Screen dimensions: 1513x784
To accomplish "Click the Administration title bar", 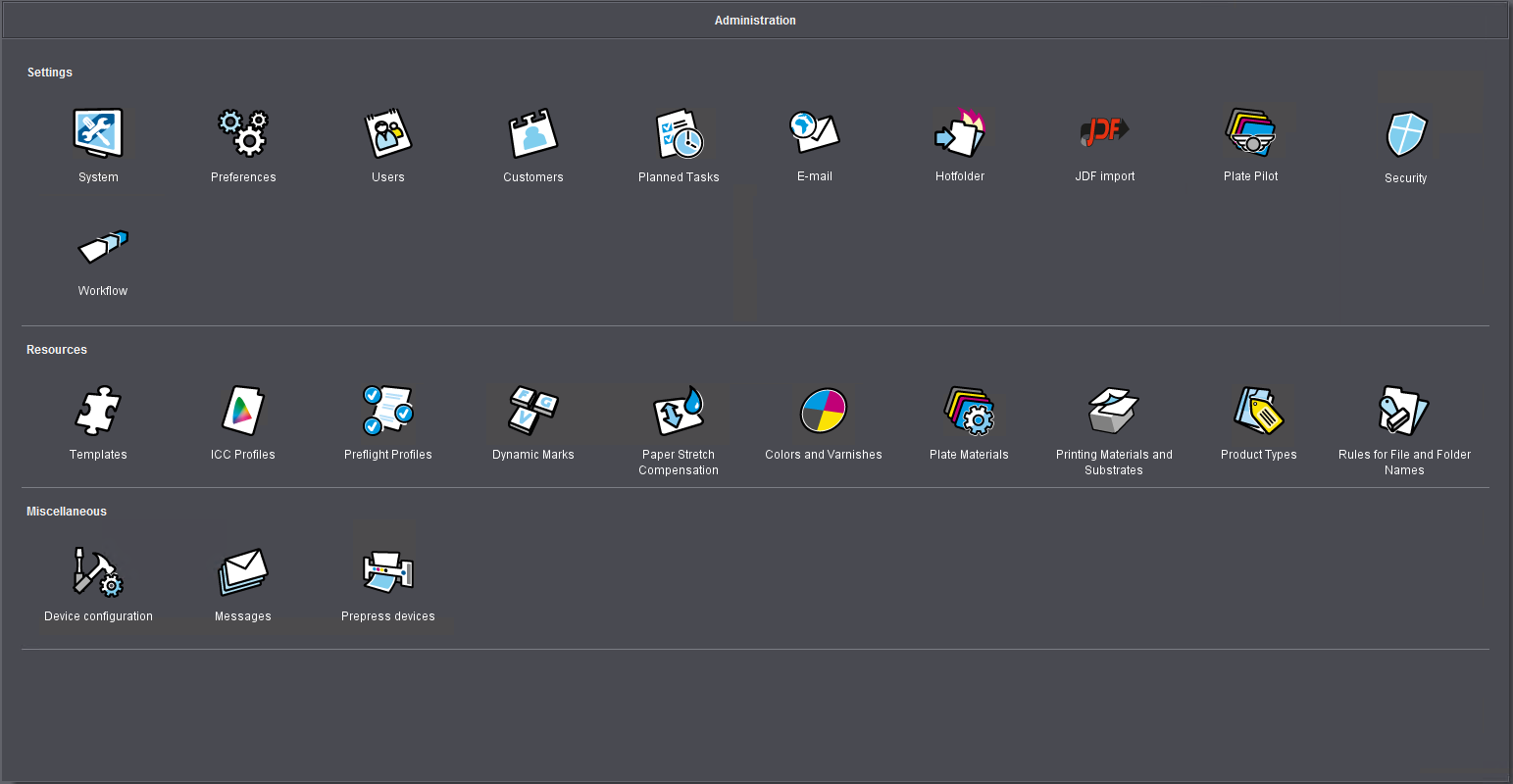I will (x=755, y=21).
